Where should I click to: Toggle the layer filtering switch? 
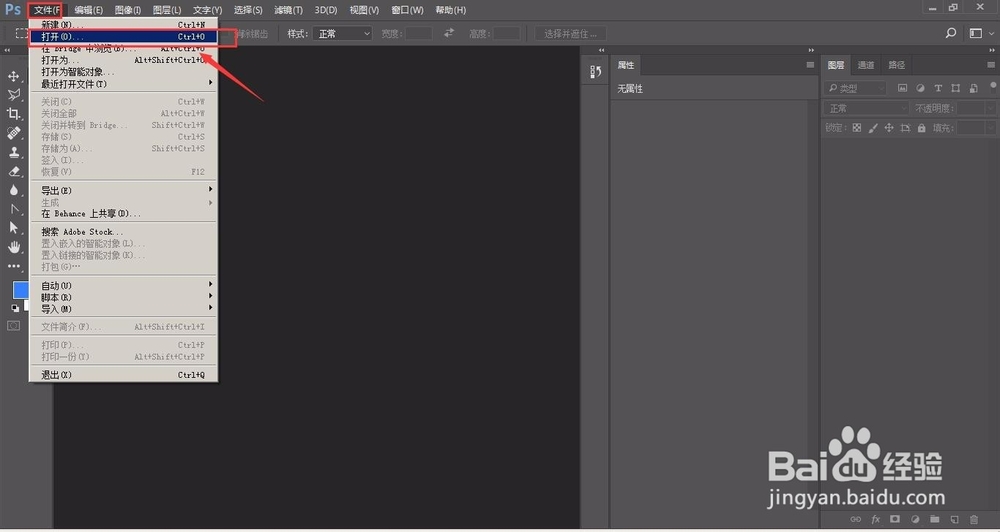(994, 86)
